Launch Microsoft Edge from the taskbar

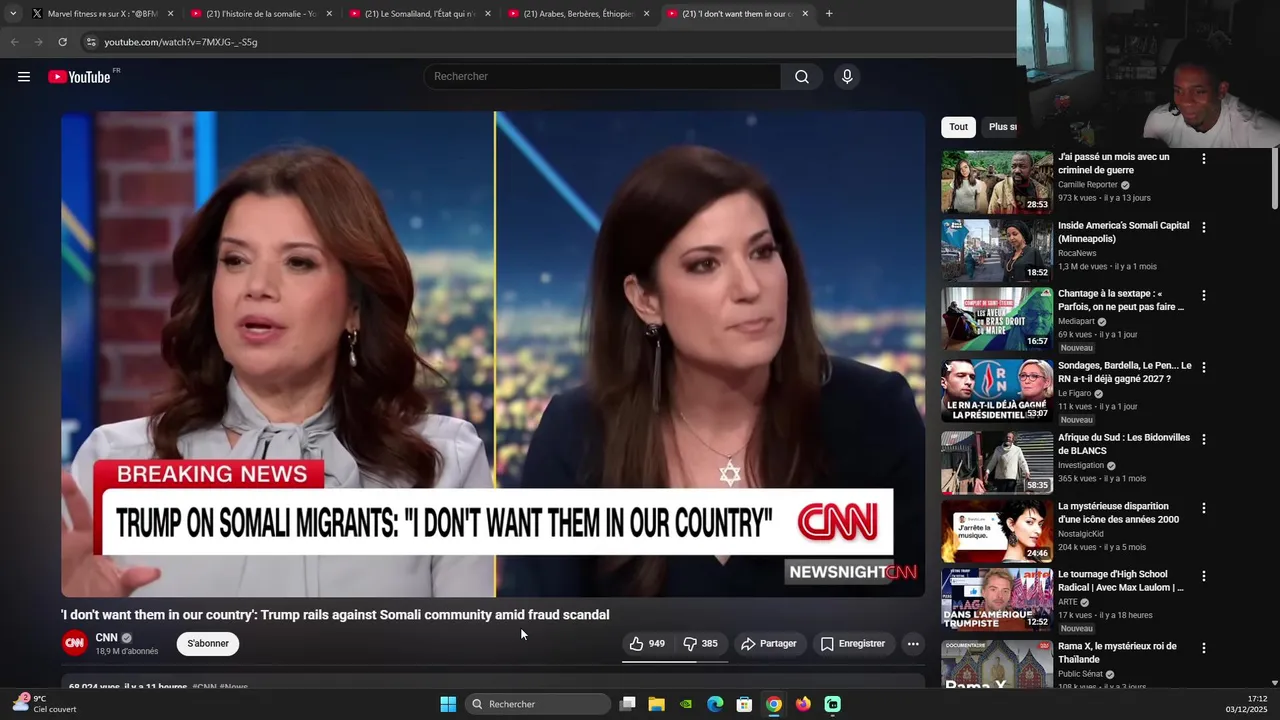click(715, 704)
